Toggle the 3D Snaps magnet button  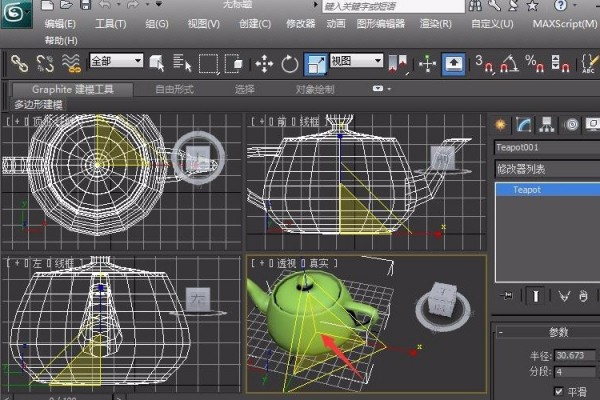(484, 64)
